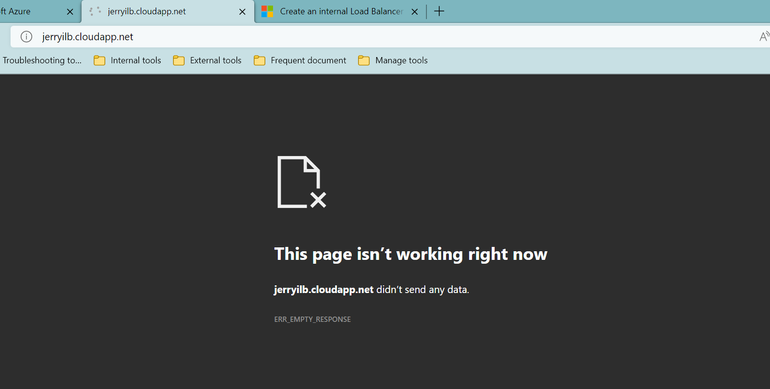This screenshot has height=389, width=770.
Task: Close the Azure tab
Action: [70, 12]
